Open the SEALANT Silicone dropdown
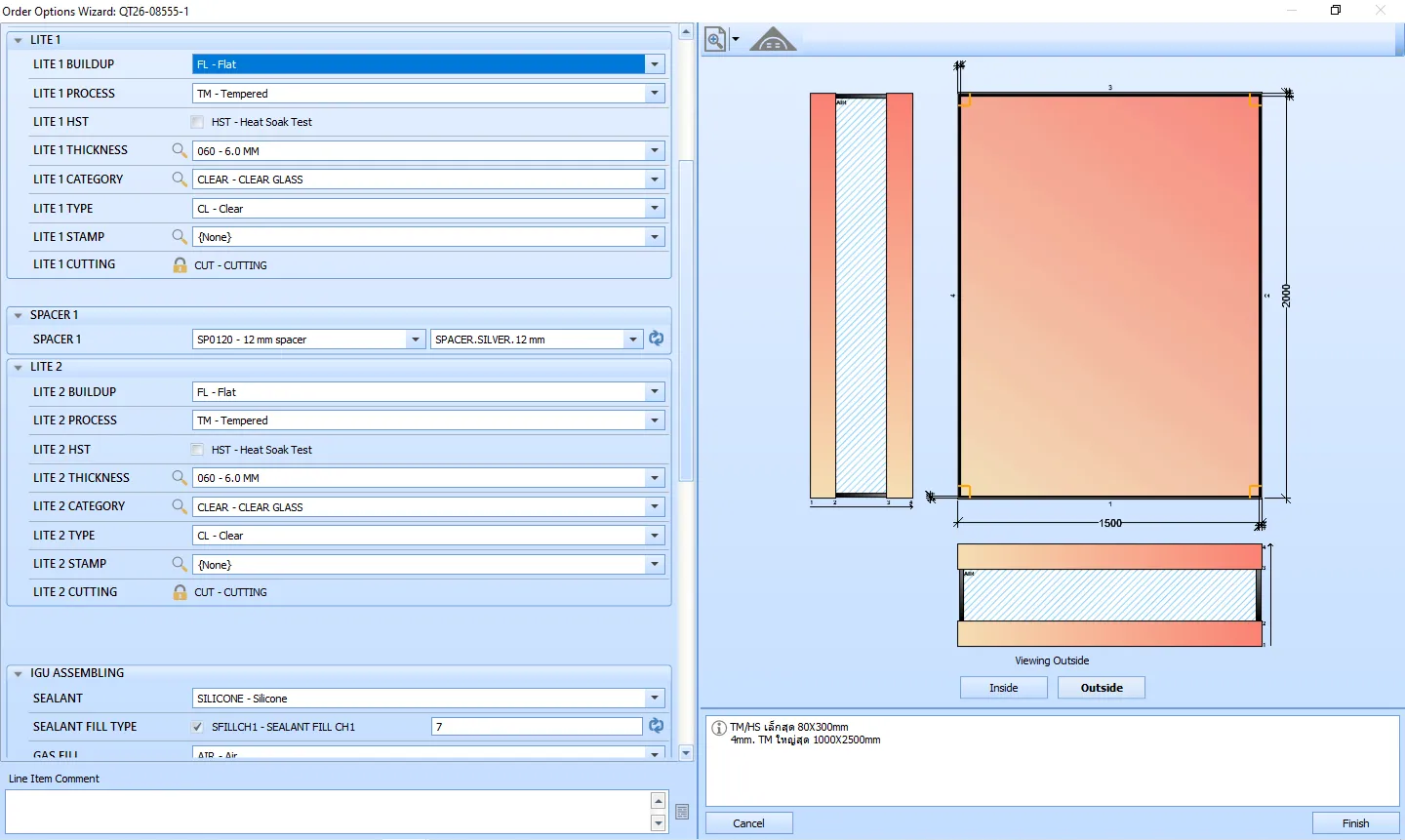1405x840 pixels. (x=655, y=699)
